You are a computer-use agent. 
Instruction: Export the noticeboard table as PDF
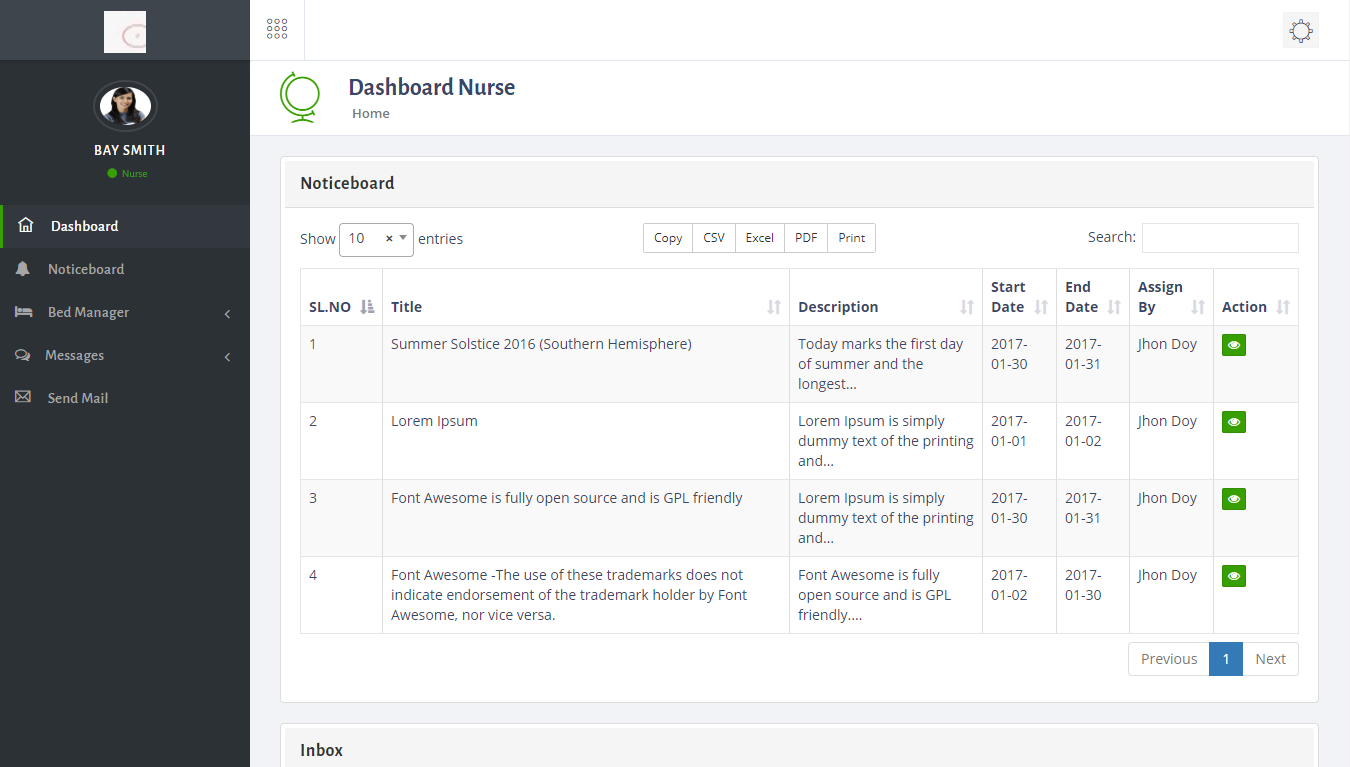805,238
